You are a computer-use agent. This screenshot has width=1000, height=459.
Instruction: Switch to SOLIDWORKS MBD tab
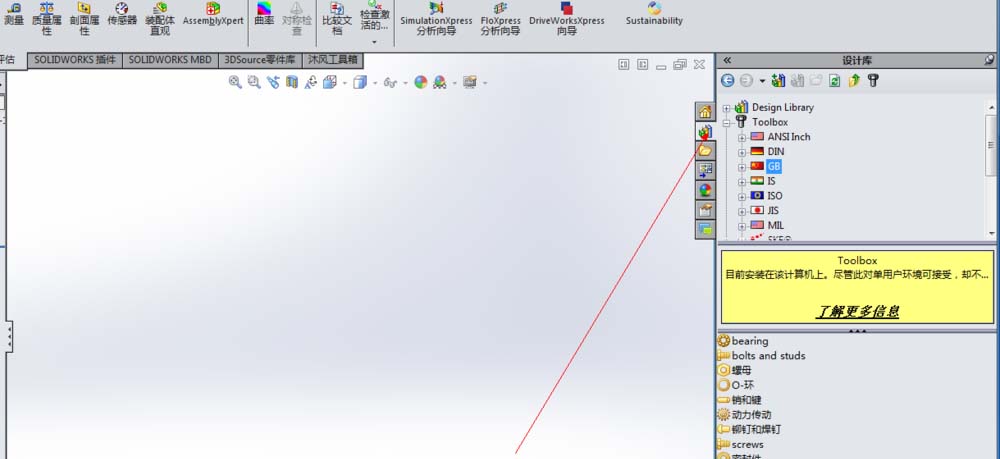pos(170,61)
